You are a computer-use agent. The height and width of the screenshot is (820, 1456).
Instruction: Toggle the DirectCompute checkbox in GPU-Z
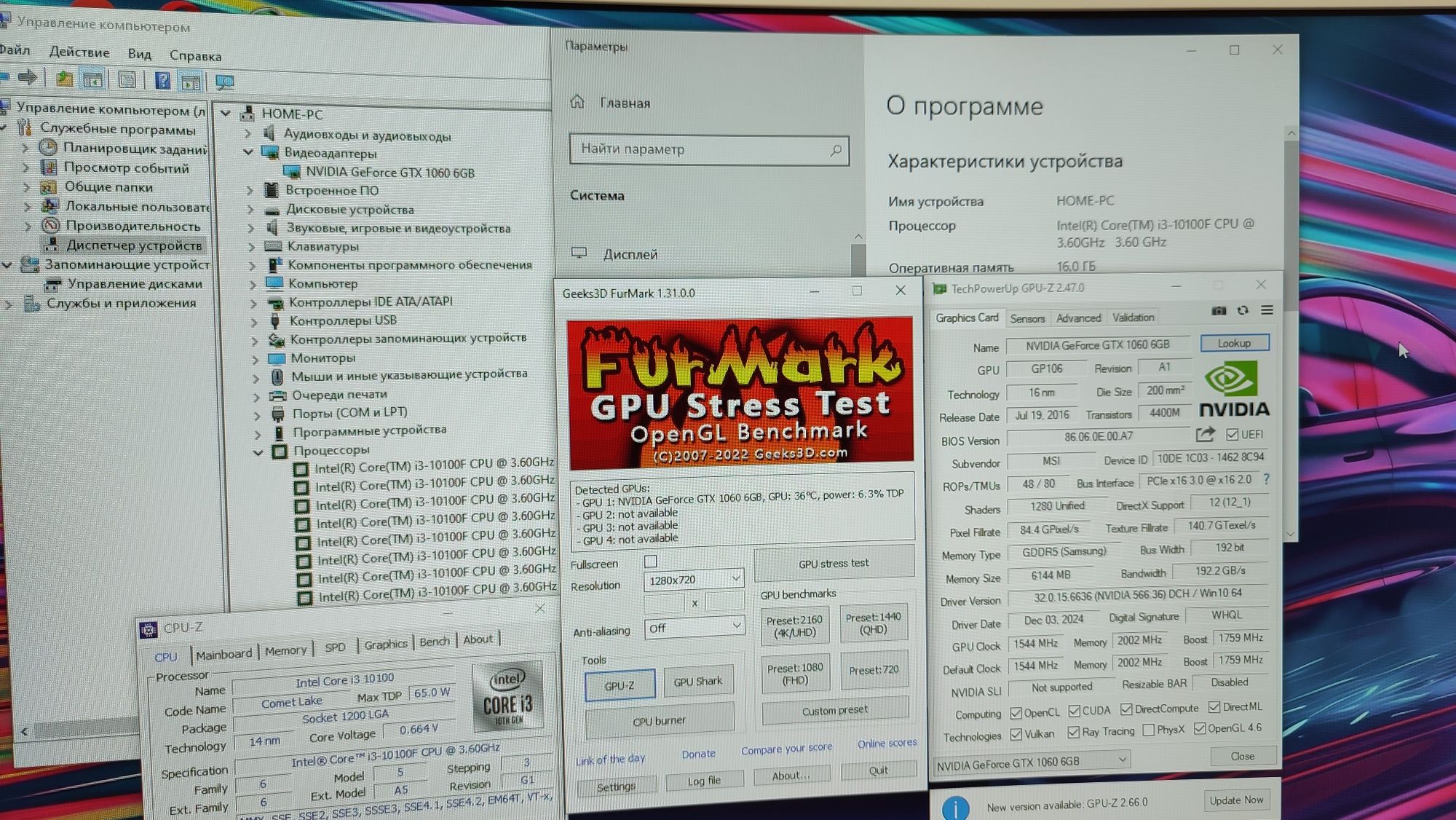[1127, 709]
